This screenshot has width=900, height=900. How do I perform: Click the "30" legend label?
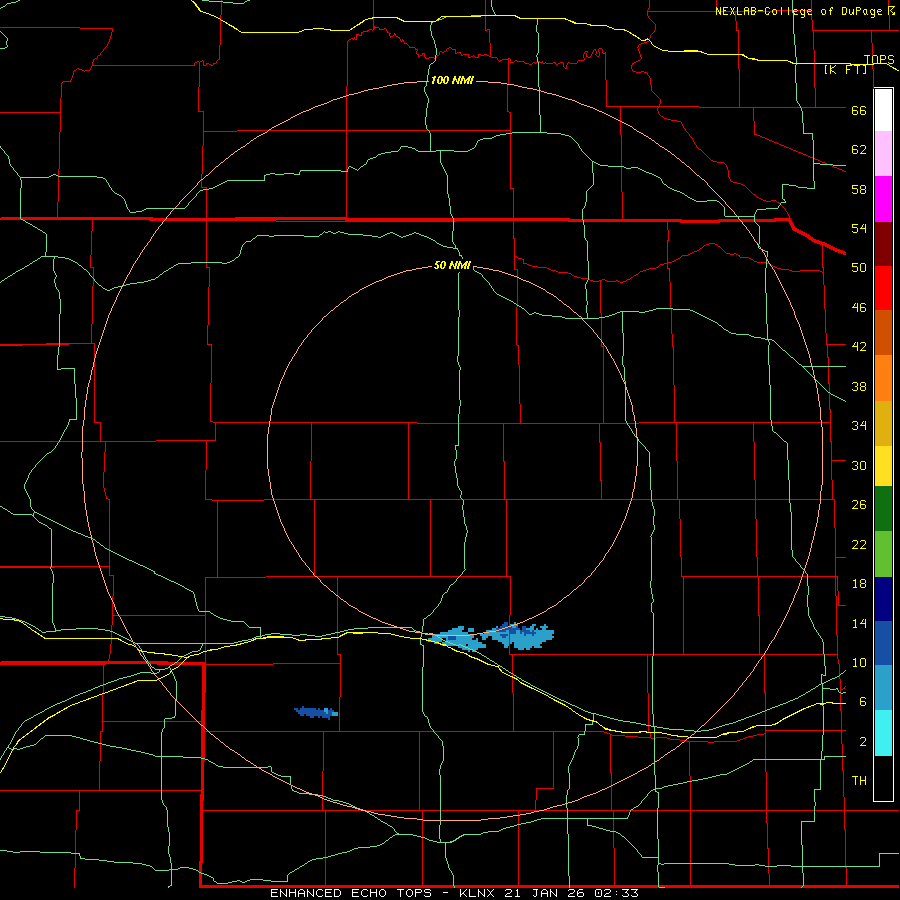(x=859, y=465)
